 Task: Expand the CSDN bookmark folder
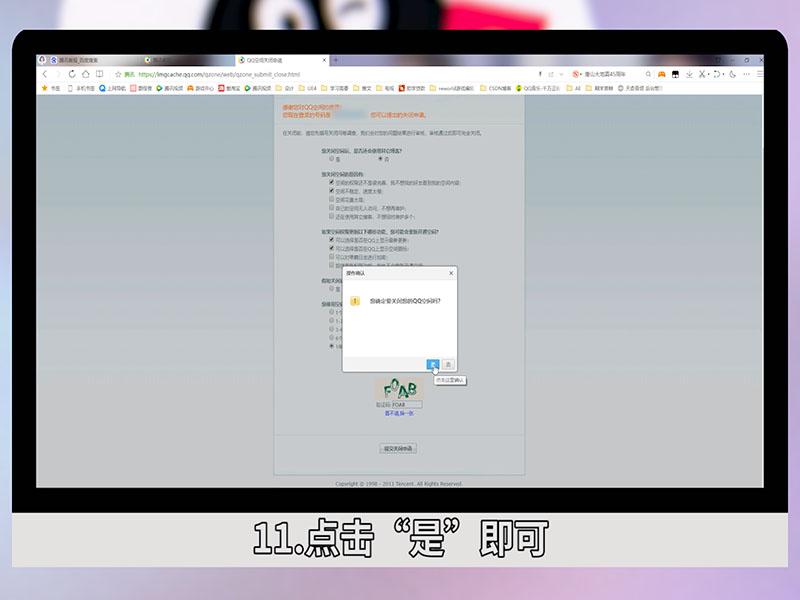pos(495,88)
